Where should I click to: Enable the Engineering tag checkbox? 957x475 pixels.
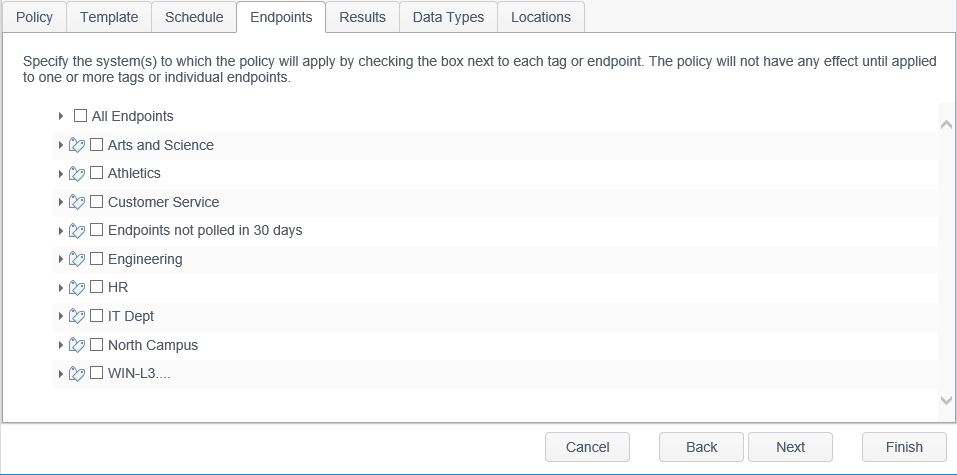click(97, 259)
